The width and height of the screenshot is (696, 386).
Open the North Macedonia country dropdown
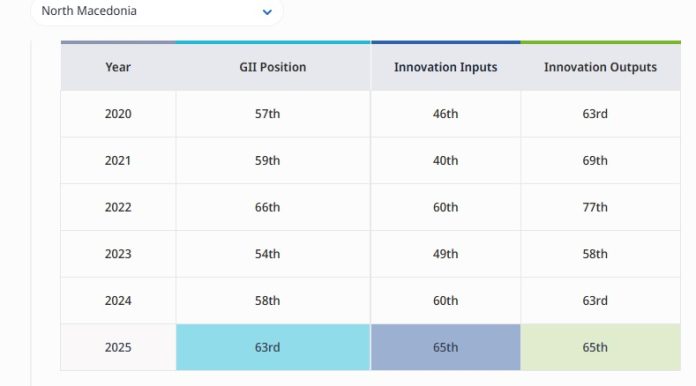pyautogui.click(x=156, y=11)
